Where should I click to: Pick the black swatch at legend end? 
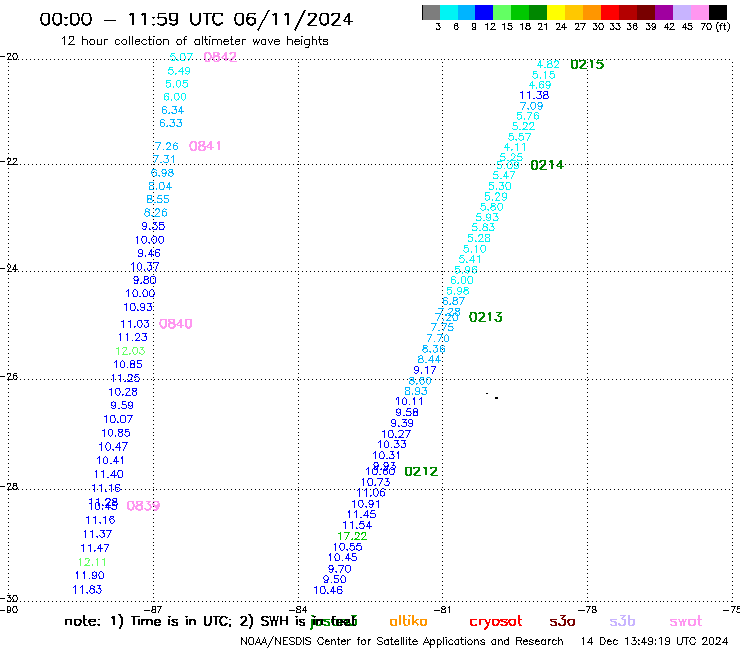point(718,12)
